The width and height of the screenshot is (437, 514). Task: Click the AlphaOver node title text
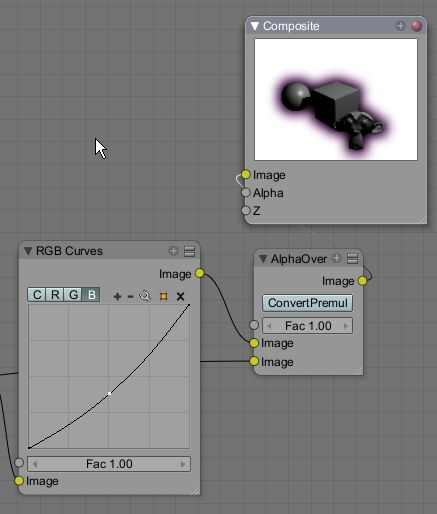tap(299, 259)
